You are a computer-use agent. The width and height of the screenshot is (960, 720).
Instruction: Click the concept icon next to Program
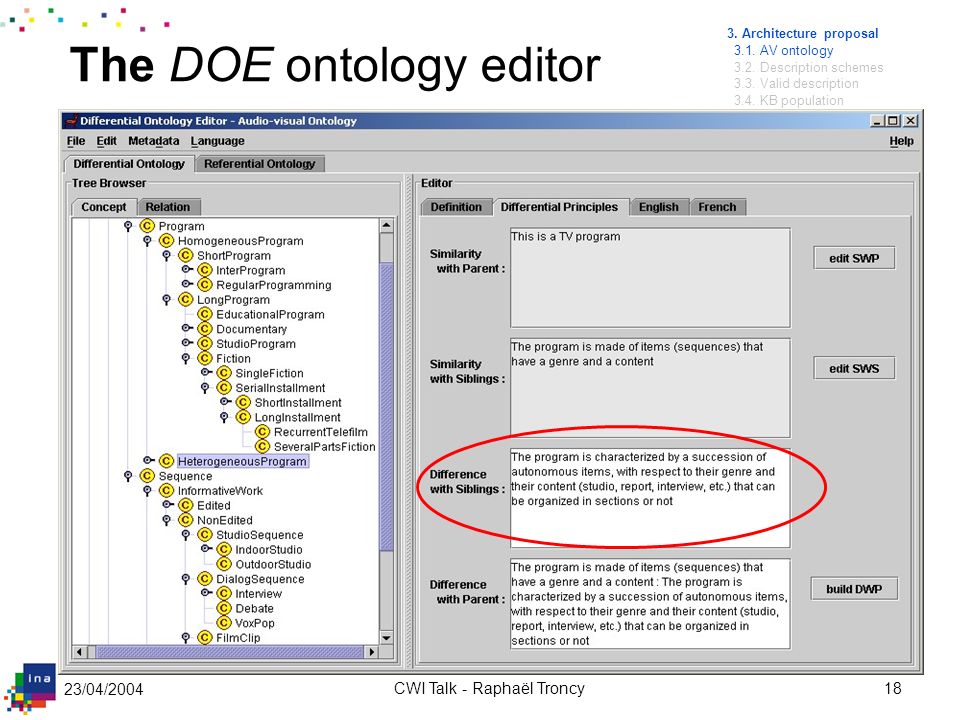[x=147, y=226]
